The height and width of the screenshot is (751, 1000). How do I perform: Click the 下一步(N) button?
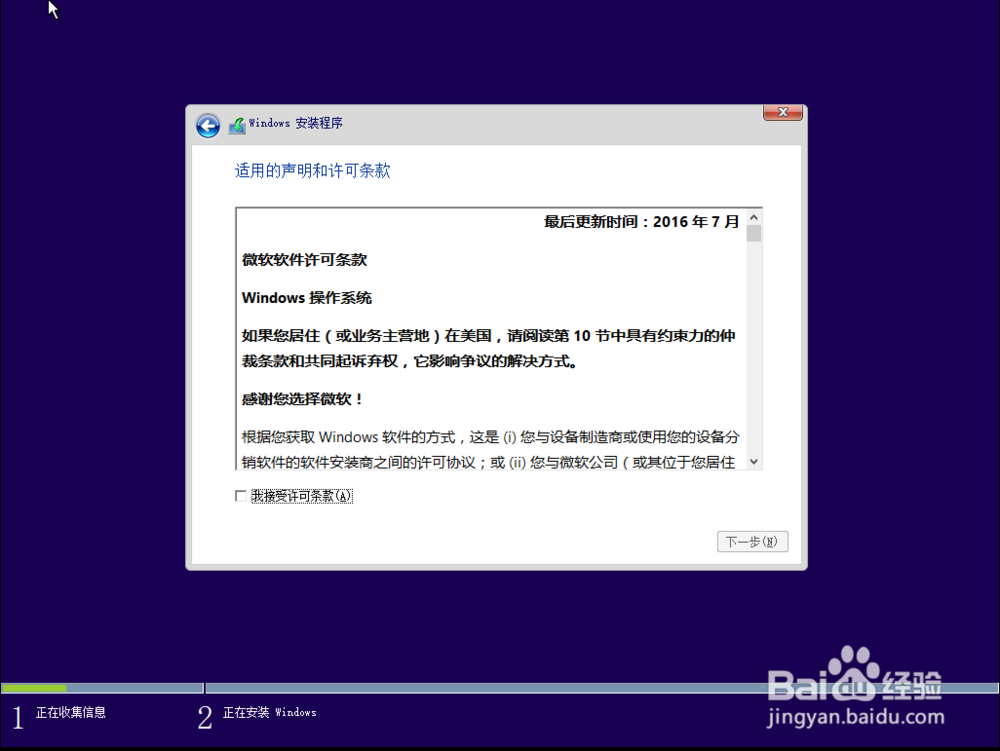[x=753, y=542]
